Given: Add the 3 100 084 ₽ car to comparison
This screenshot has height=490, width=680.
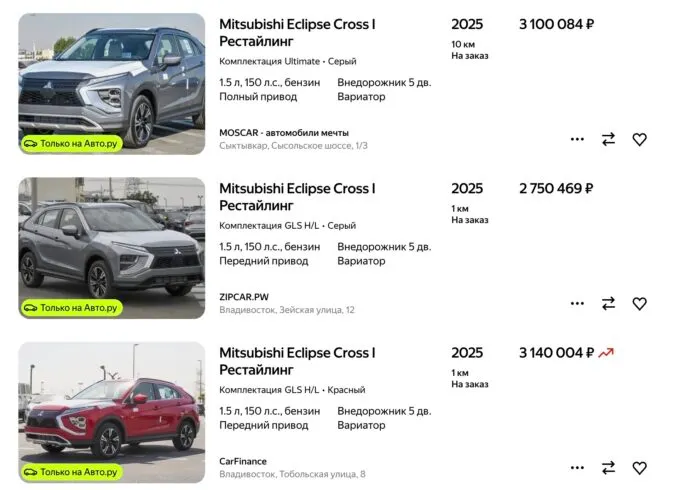Looking at the screenshot, I should click(x=608, y=139).
